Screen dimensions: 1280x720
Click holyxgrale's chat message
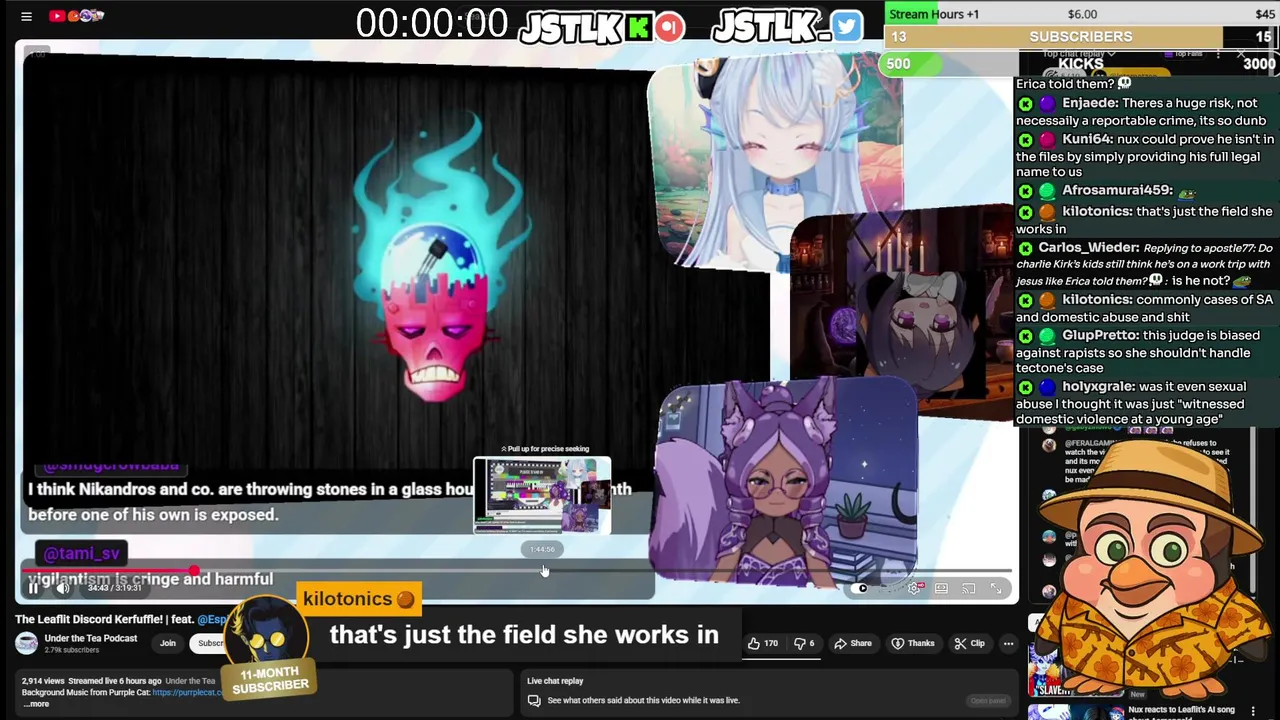[x=1145, y=403]
